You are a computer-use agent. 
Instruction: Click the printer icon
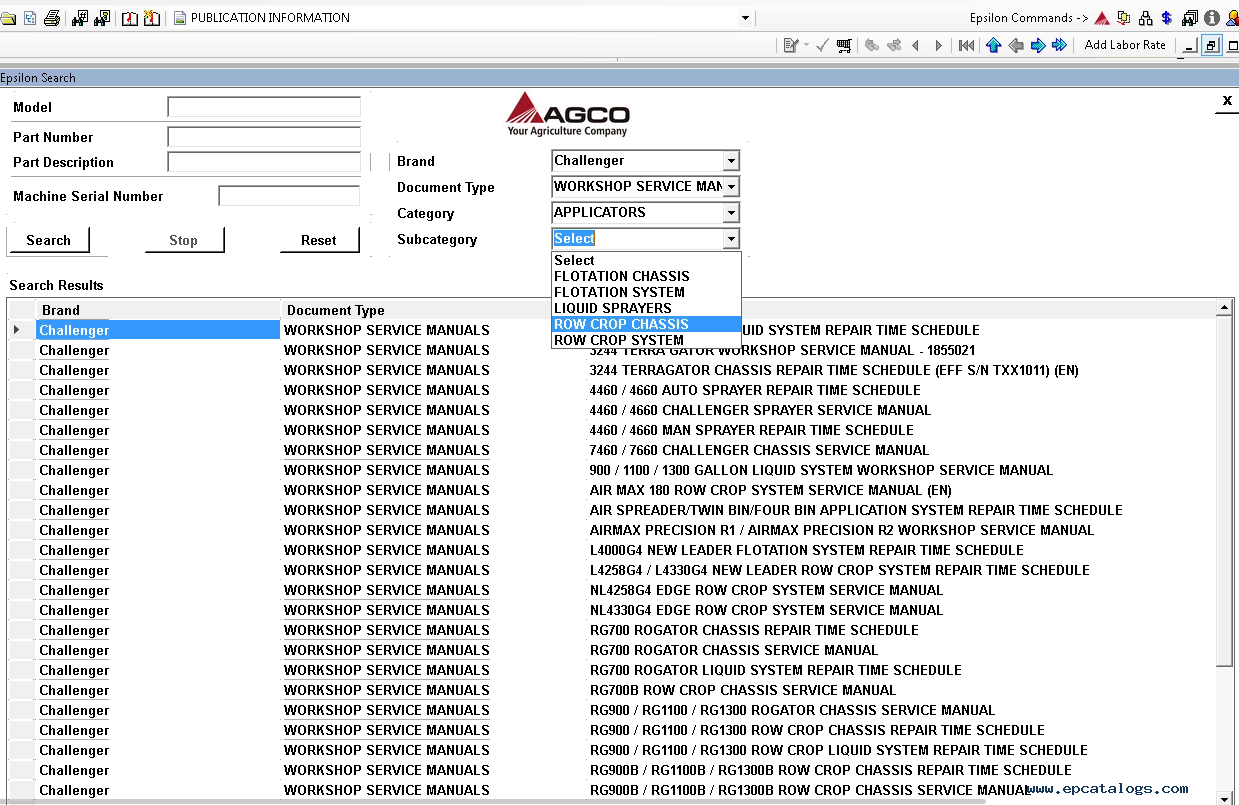point(52,18)
